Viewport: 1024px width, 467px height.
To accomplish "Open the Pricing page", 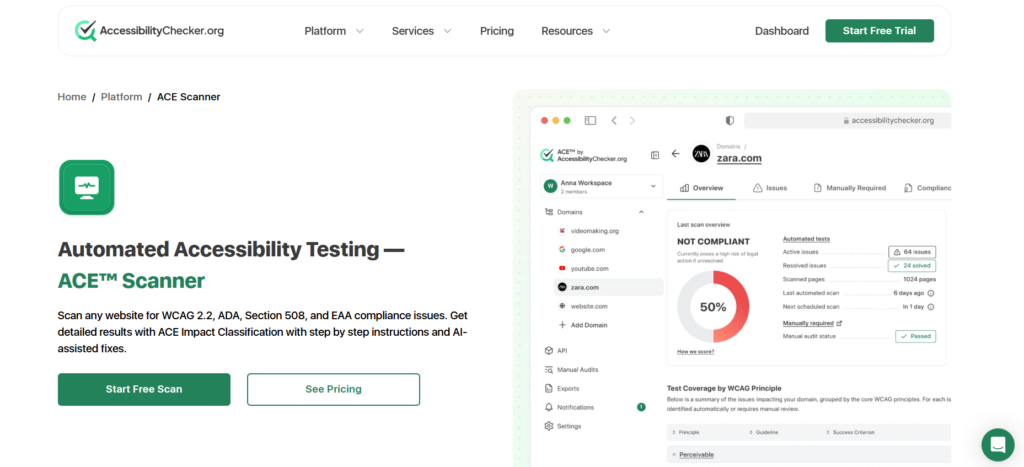I will coord(497,31).
